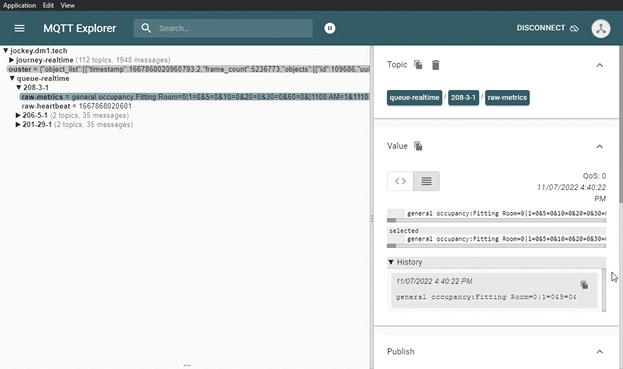The width and height of the screenshot is (623, 369).
Task: Click the selected value horizontal scrollbar
Action: pos(496,246)
